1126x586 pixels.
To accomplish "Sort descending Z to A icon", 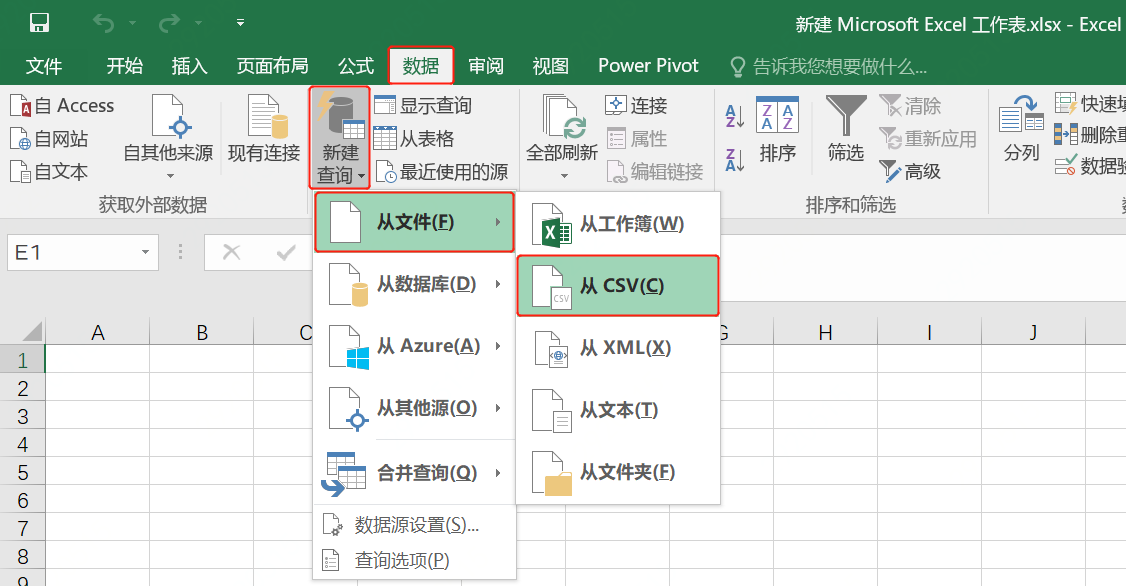I will point(734,160).
